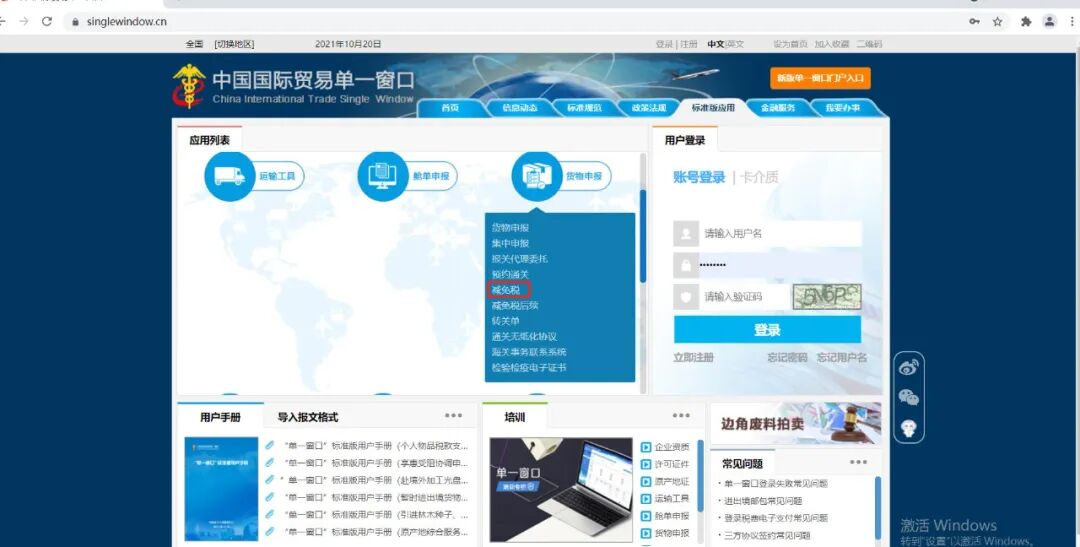
Task: Open the orange 新版单一窗口门户入口 button
Action: pyautogui.click(x=820, y=79)
